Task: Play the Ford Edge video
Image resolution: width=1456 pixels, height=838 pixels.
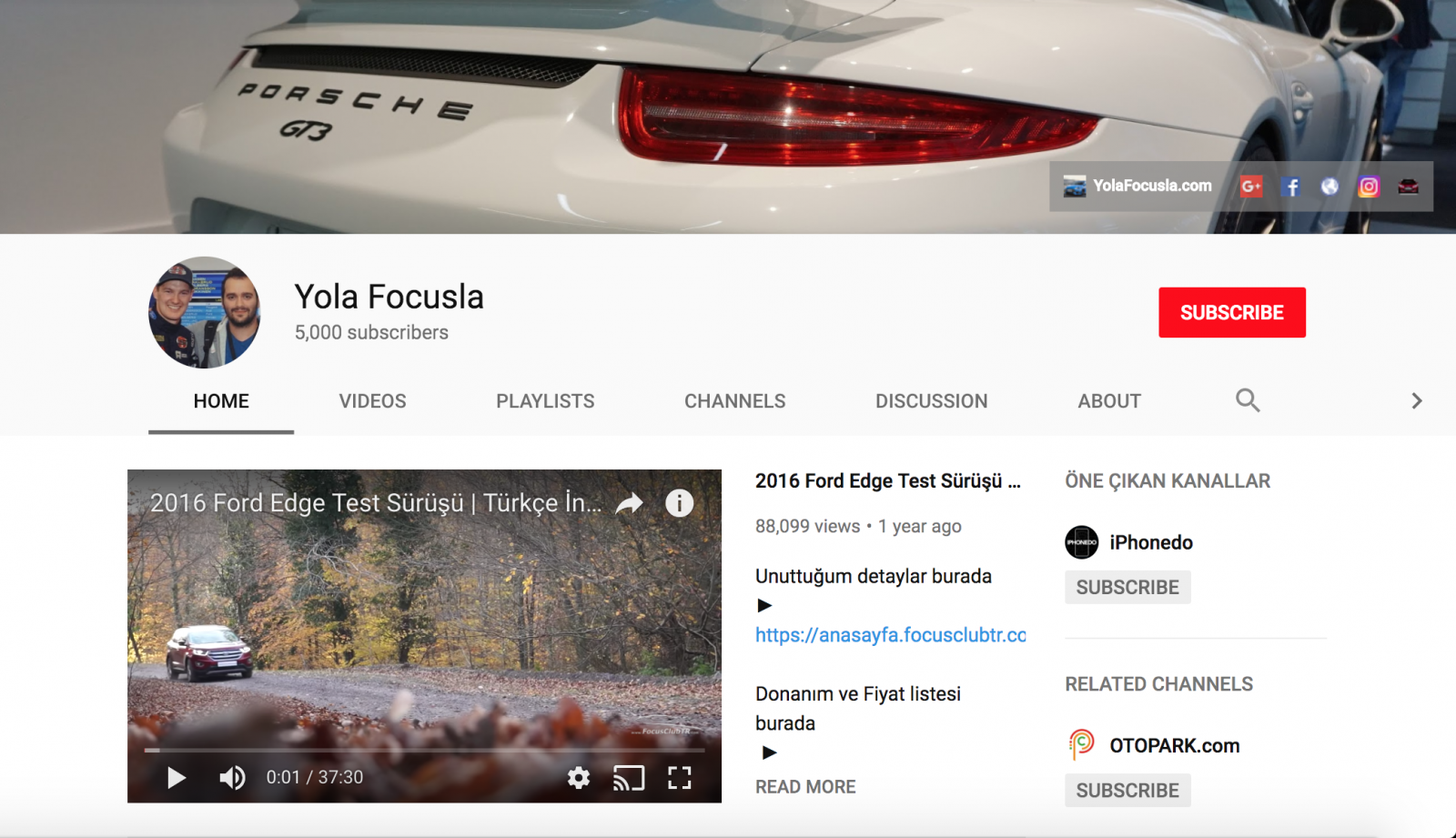Action: point(177,777)
